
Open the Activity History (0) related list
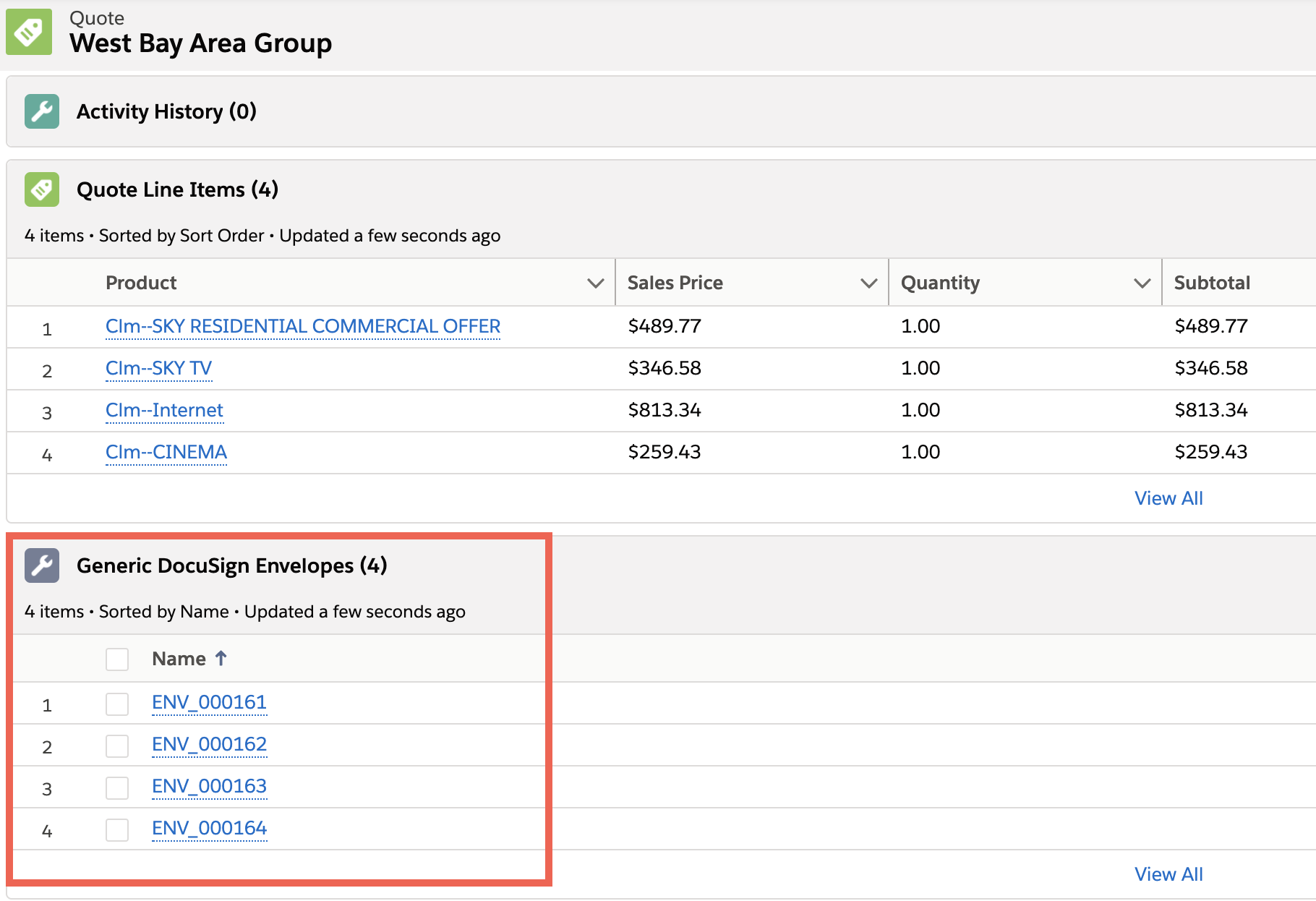point(166,111)
